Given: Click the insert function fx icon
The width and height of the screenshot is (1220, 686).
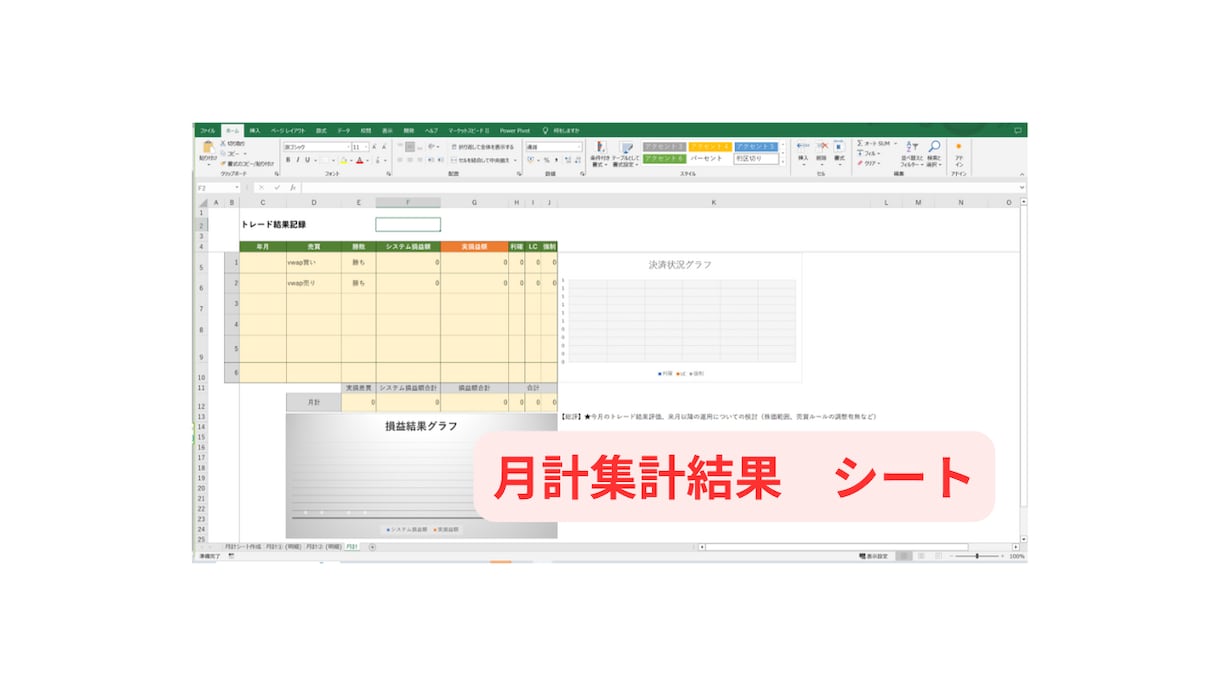Looking at the screenshot, I should (x=293, y=187).
